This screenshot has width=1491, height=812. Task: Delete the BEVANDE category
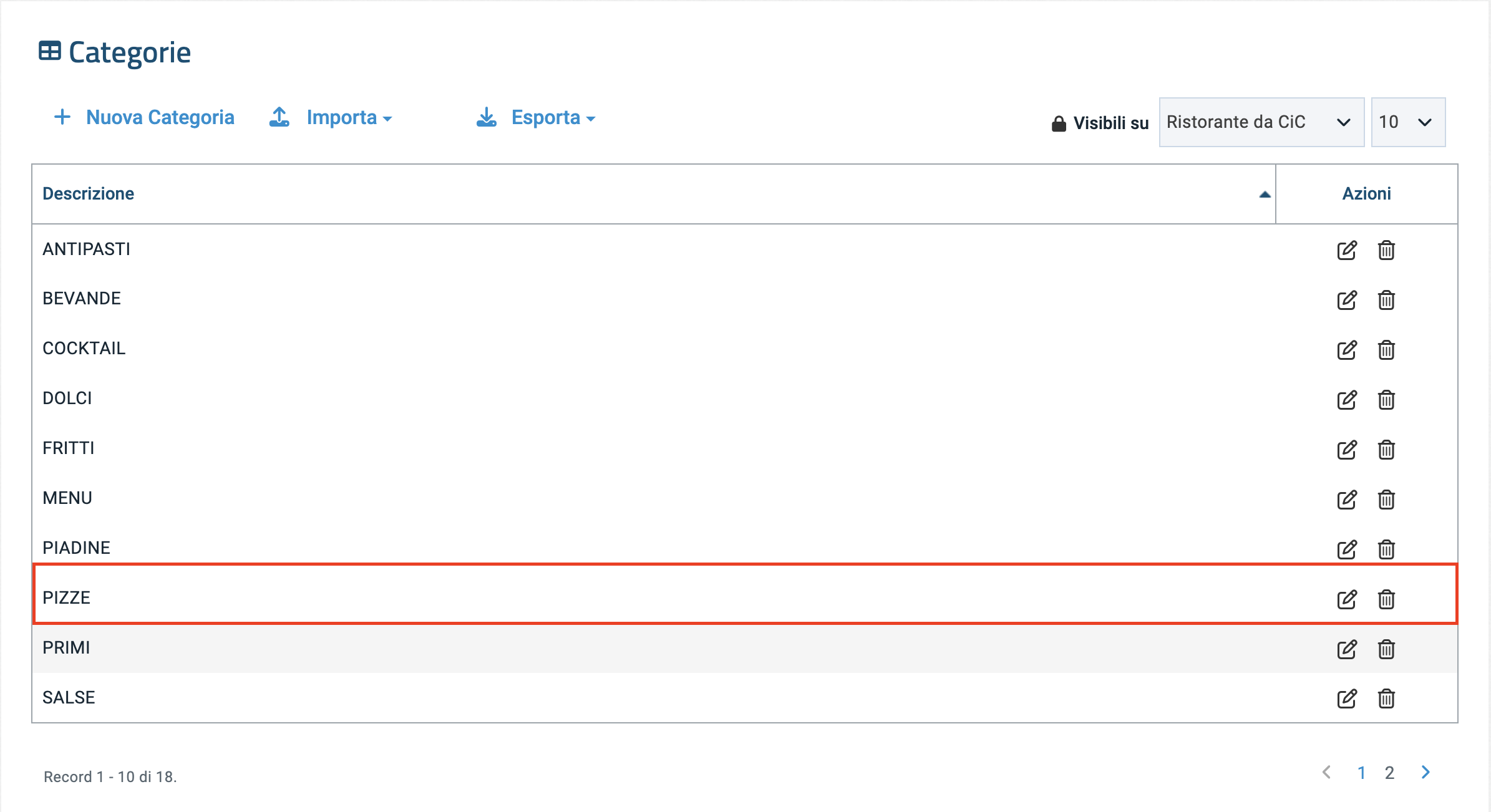pyautogui.click(x=1386, y=300)
